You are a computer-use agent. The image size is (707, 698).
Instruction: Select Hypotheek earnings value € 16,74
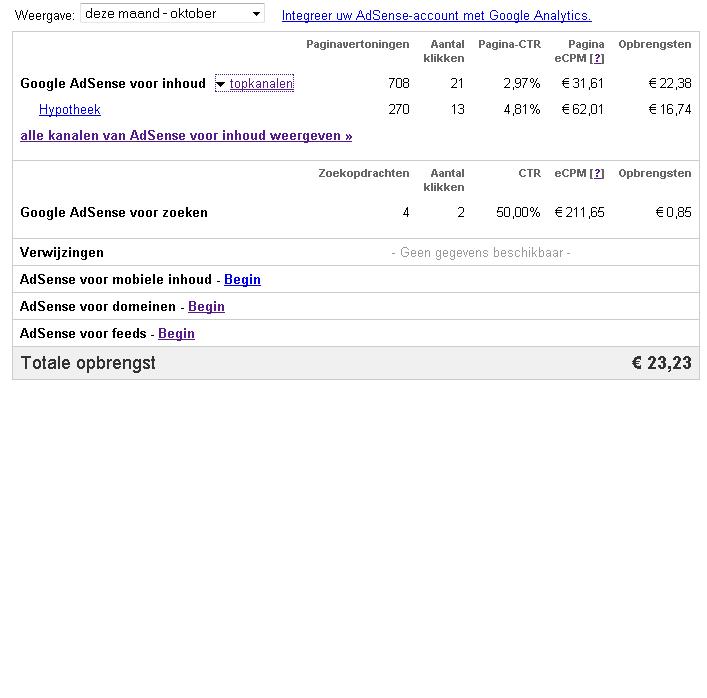tap(670, 110)
